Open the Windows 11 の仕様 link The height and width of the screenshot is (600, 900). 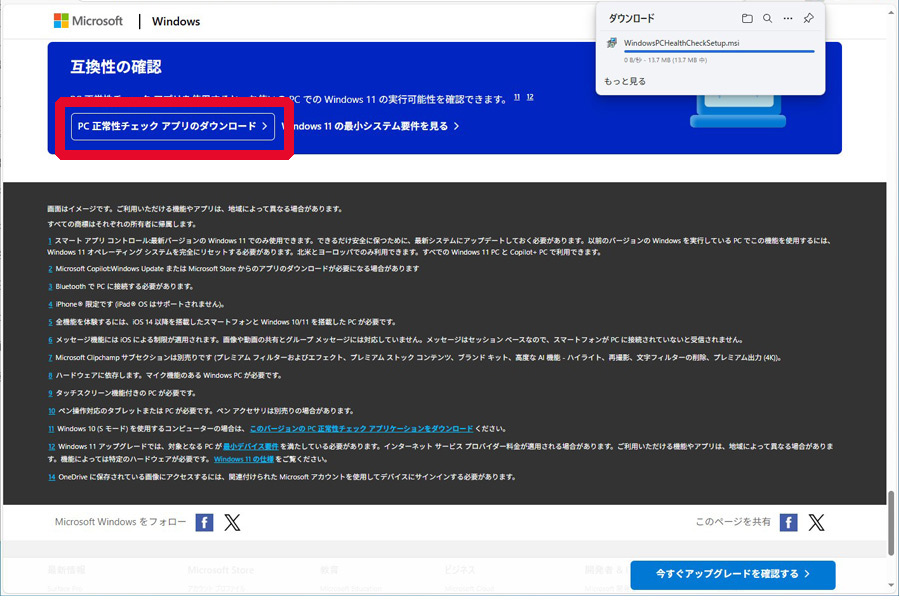tap(244, 459)
